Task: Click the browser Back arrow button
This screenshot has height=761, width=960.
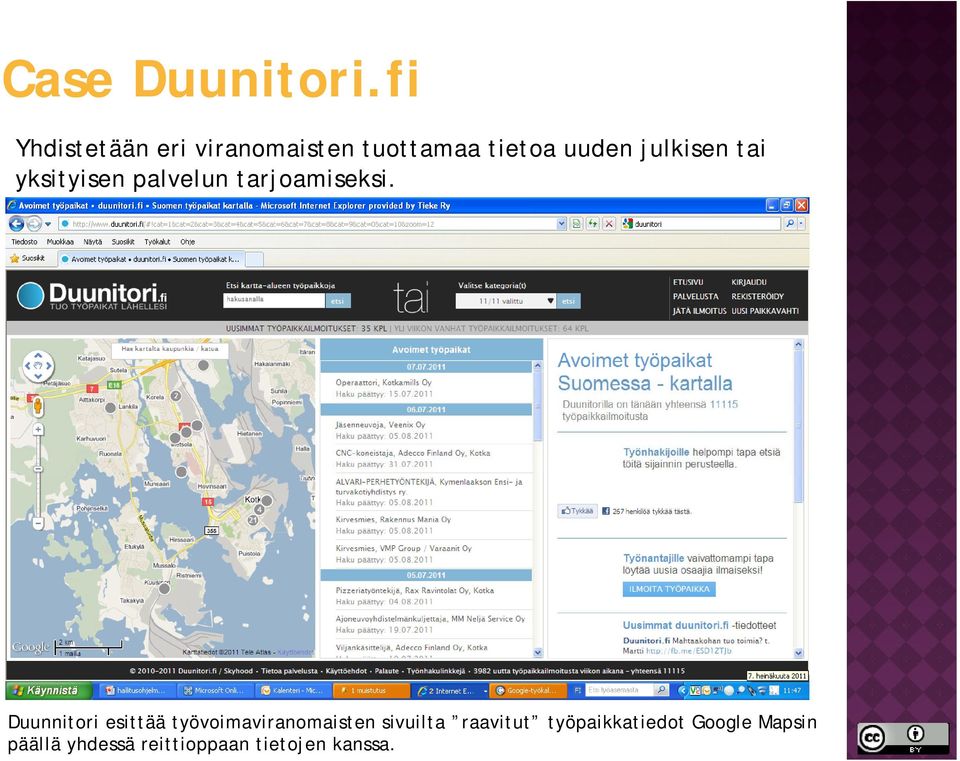Action: [17, 224]
